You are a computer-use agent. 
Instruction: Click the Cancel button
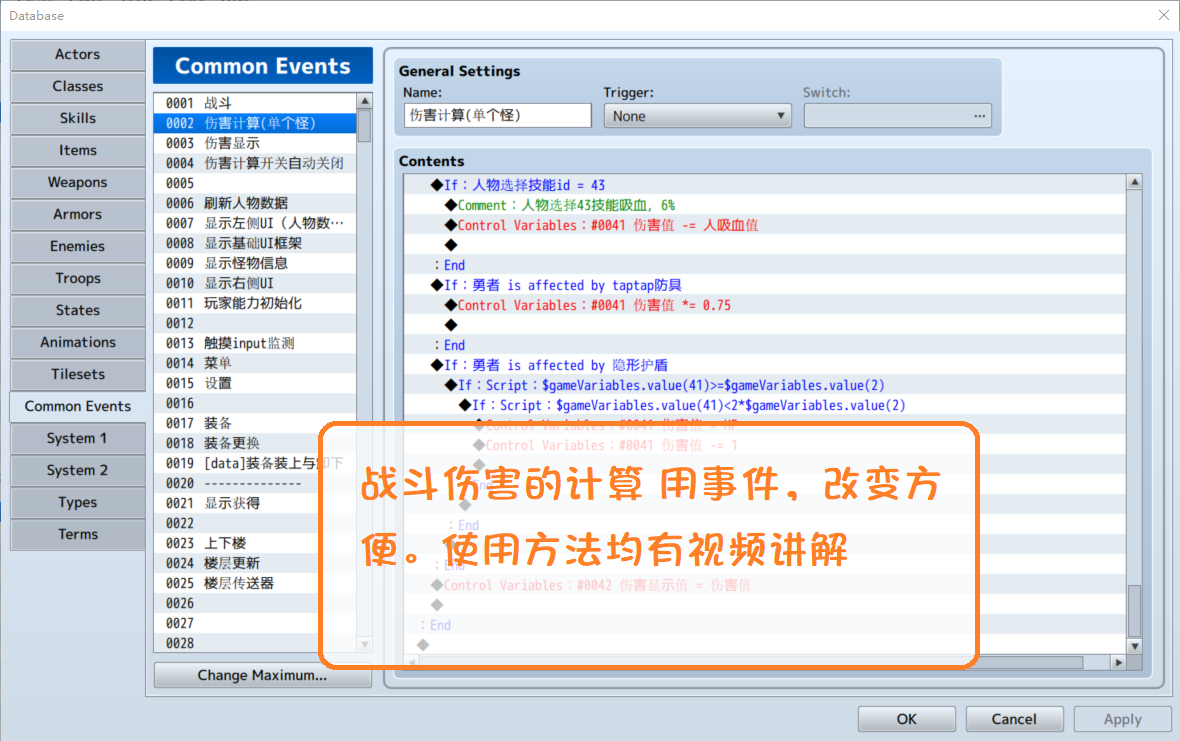pyautogui.click(x=1014, y=719)
